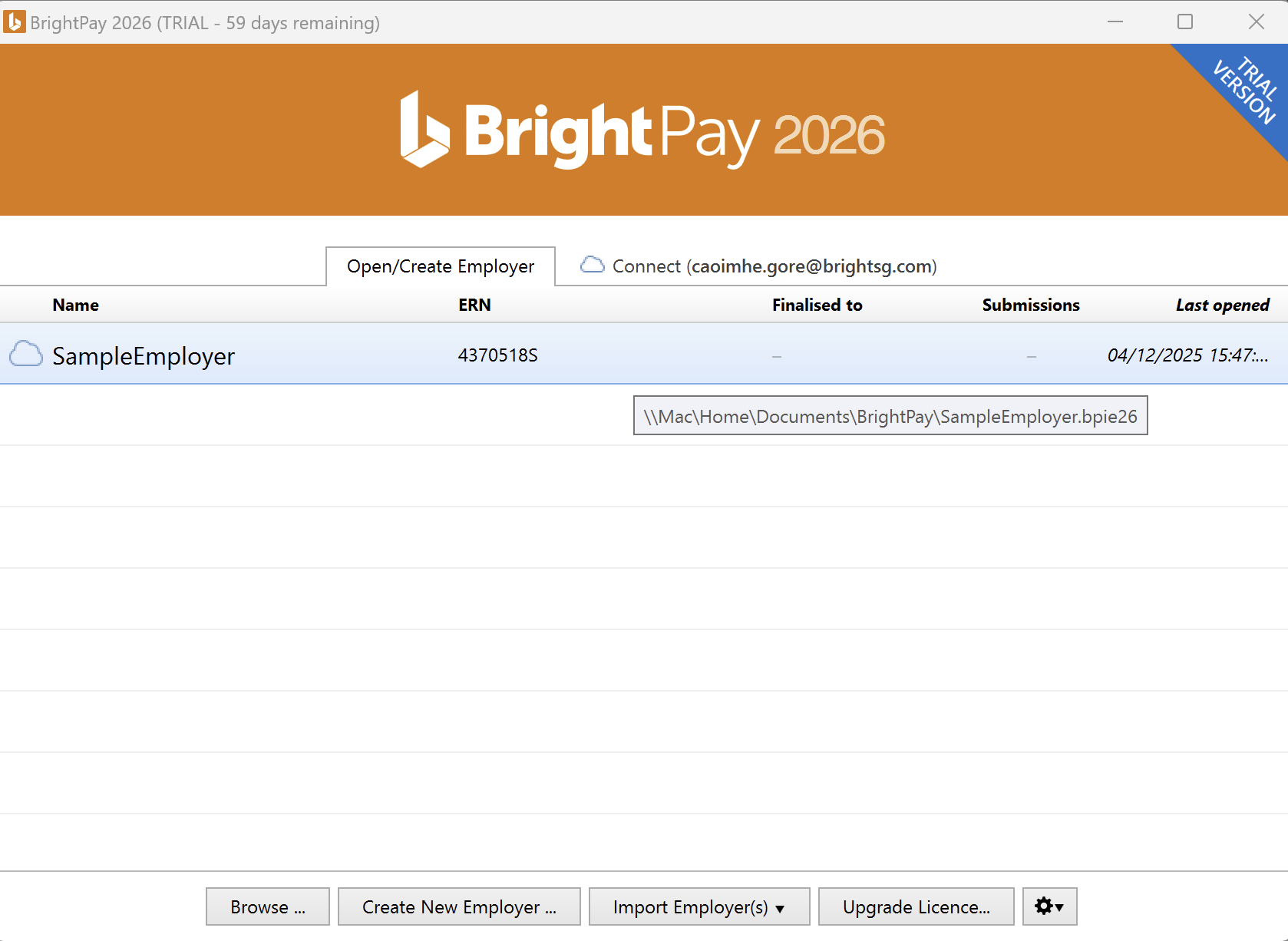The width and height of the screenshot is (1288, 941).
Task: Click the cloud icon on the Connect tab
Action: point(592,266)
